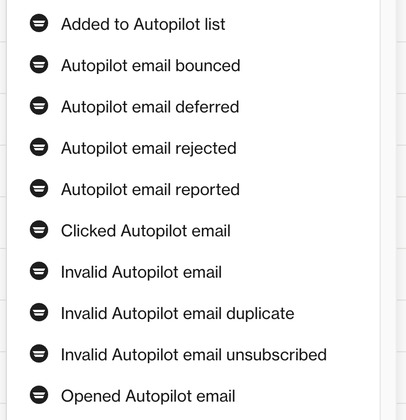Click the icon beside Invalid Autopilot email unsubscribed
406x420 pixels.
pos(39,354)
